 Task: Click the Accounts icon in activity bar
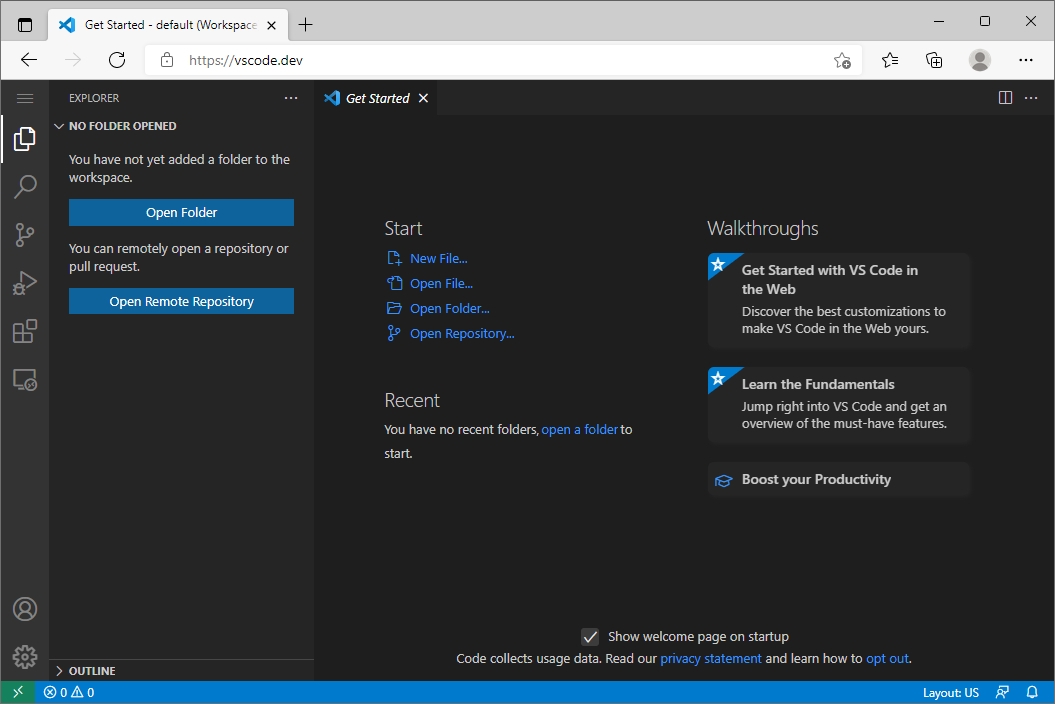(25, 609)
